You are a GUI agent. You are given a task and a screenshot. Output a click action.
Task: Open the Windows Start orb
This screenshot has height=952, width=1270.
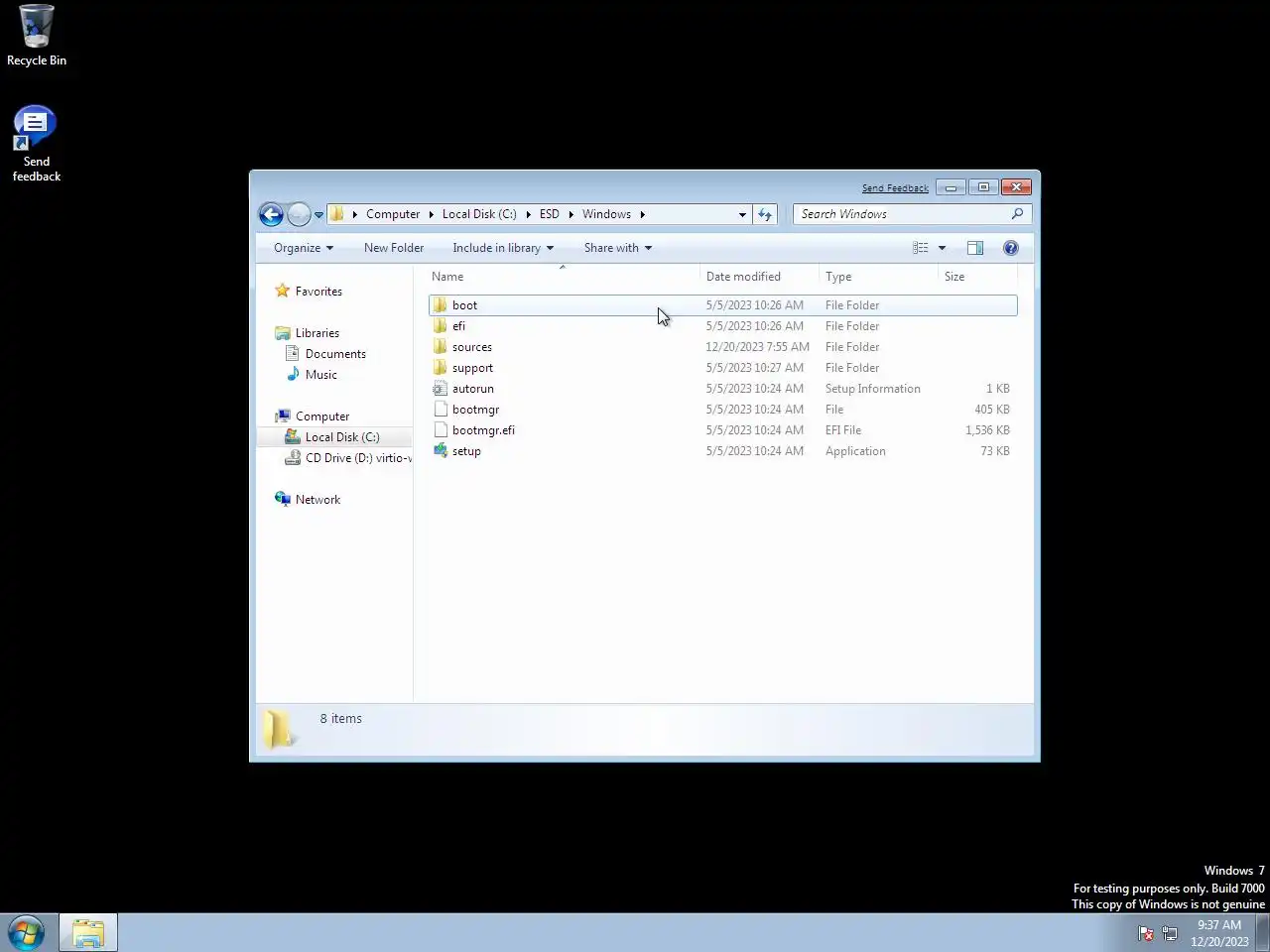[27, 933]
